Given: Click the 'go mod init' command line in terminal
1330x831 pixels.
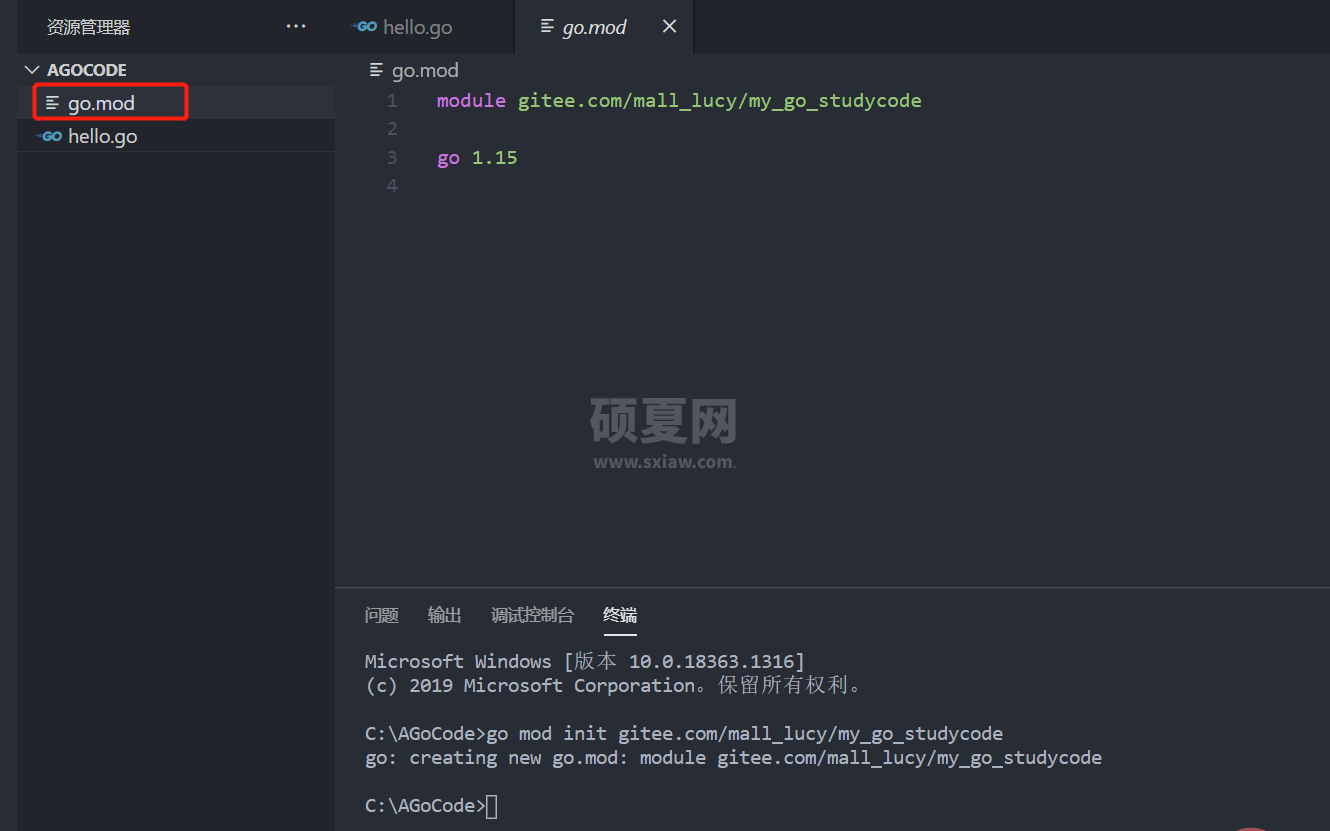Looking at the screenshot, I should [684, 734].
